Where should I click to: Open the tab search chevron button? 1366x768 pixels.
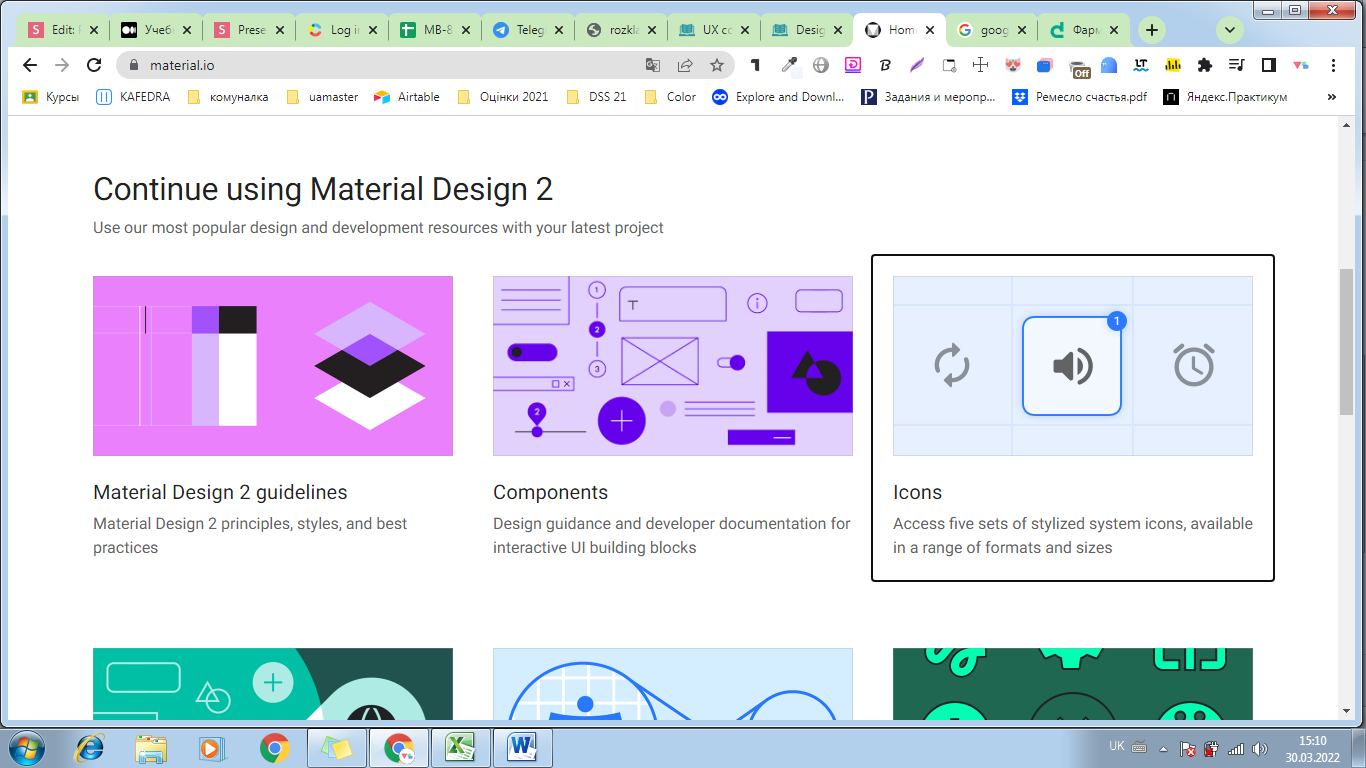[x=1229, y=30]
